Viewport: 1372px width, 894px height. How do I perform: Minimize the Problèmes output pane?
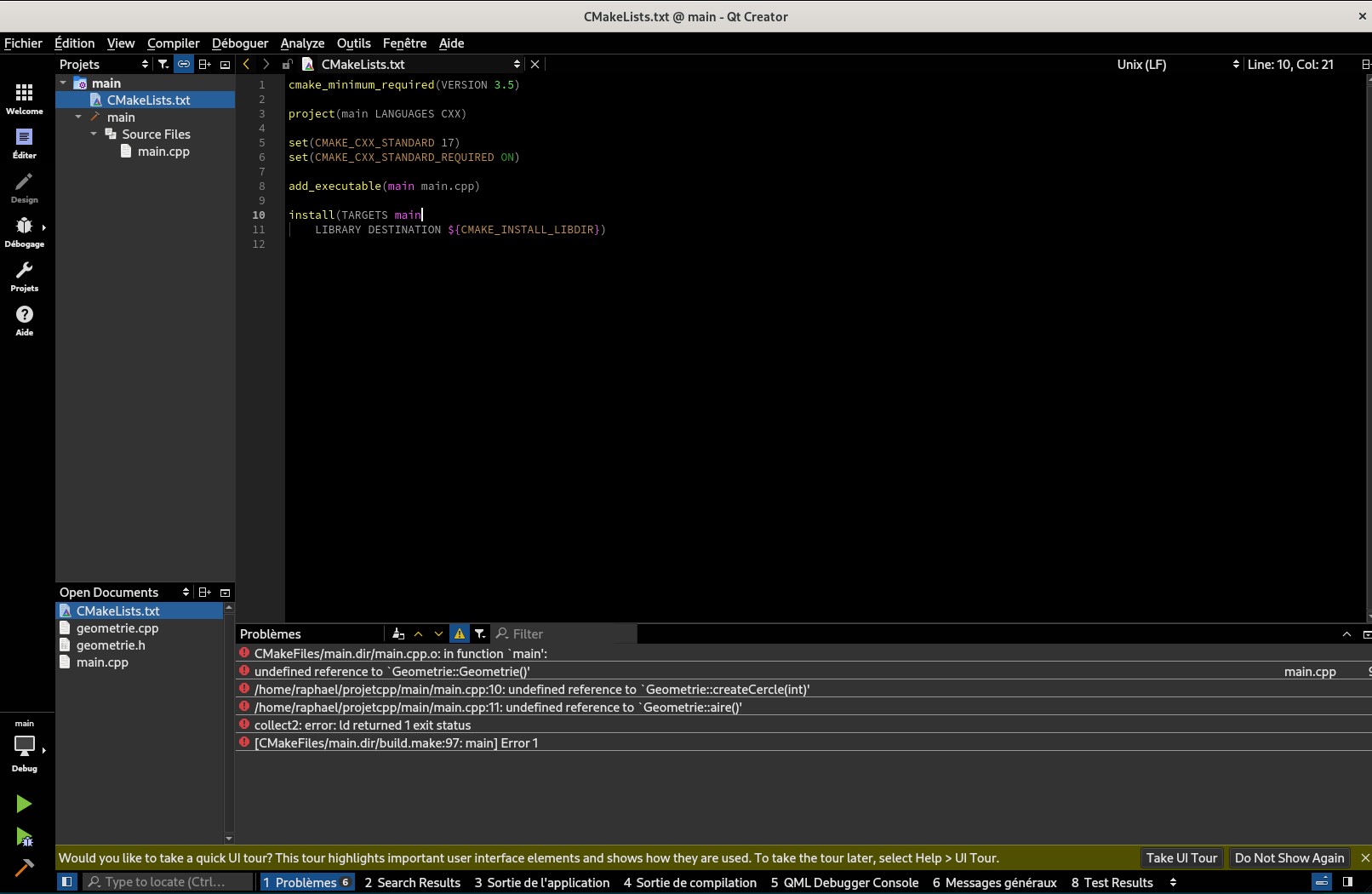tap(1346, 633)
